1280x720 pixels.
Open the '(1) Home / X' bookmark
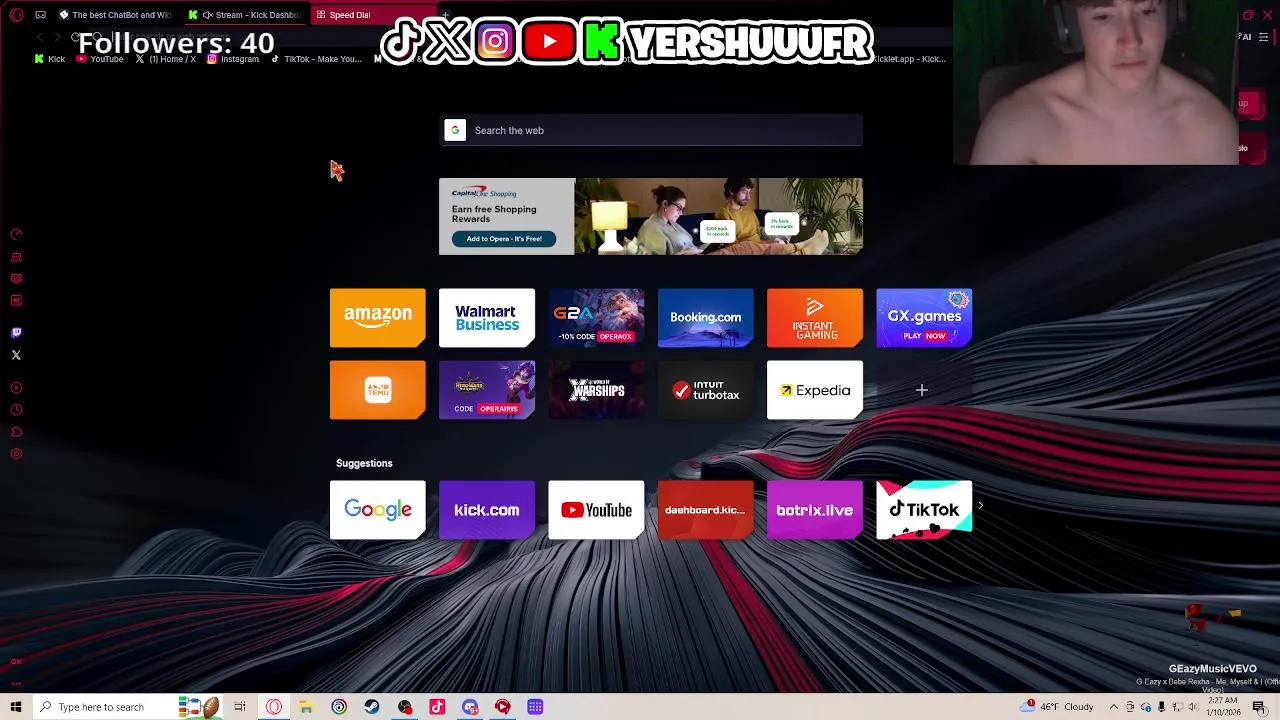point(165,59)
